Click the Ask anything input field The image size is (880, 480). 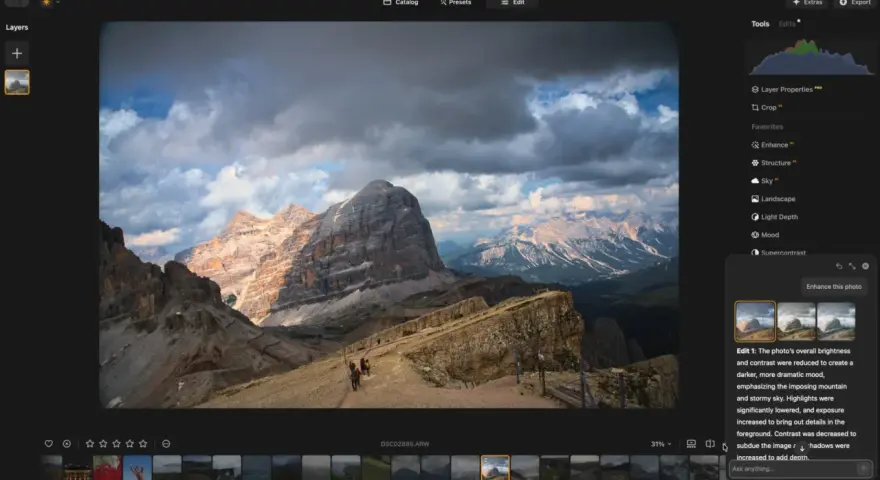point(794,469)
